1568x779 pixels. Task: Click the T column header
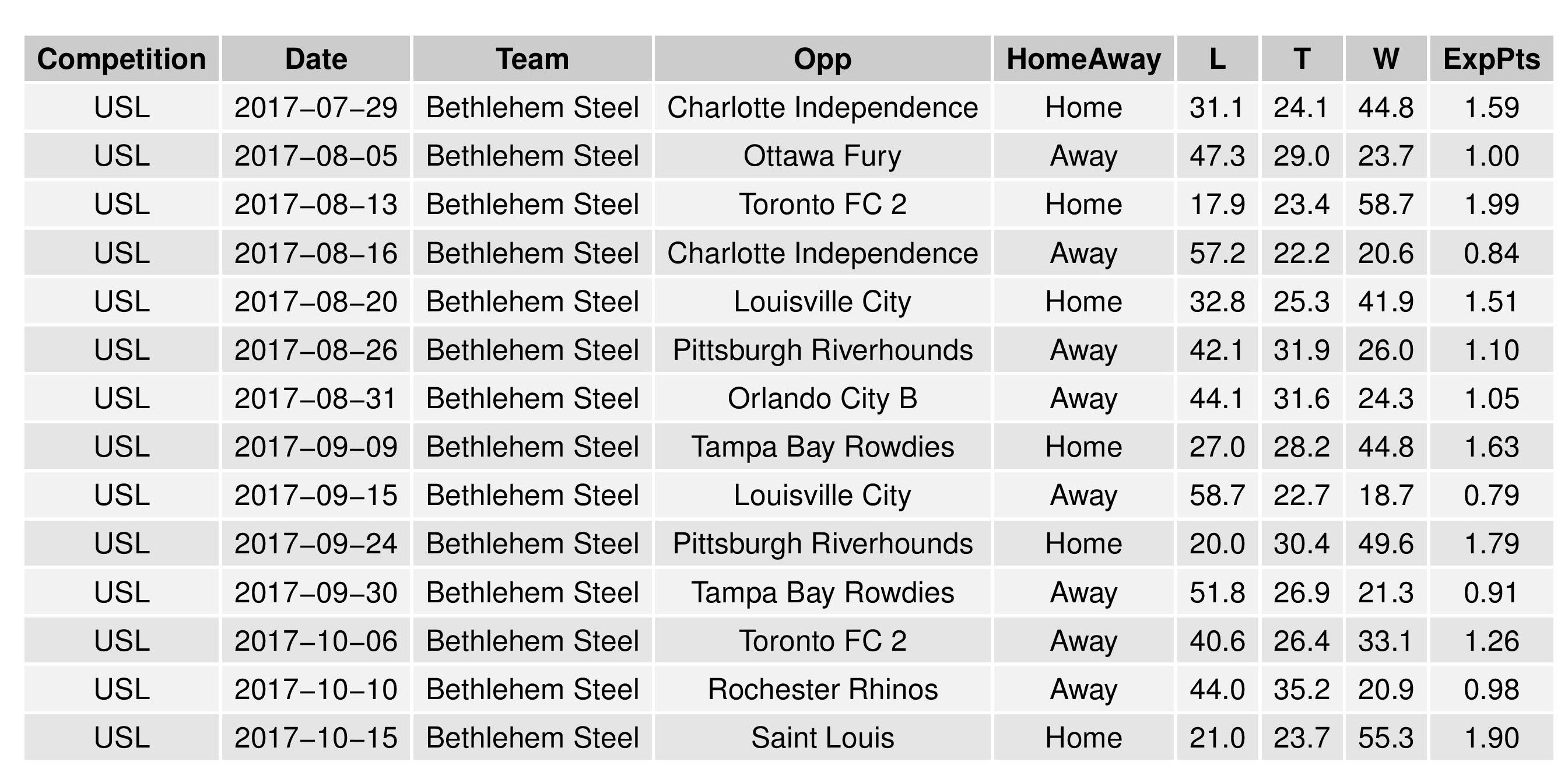click(1302, 59)
